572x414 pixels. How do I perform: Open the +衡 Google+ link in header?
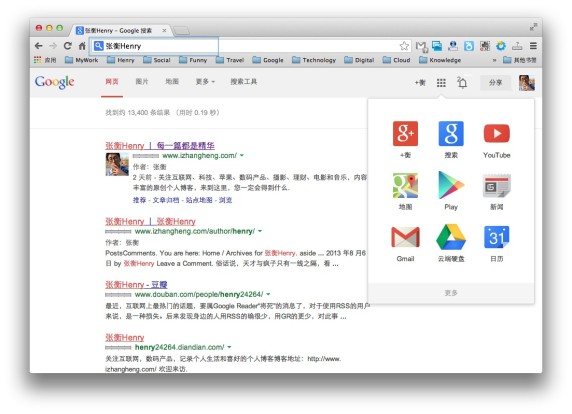click(x=420, y=83)
